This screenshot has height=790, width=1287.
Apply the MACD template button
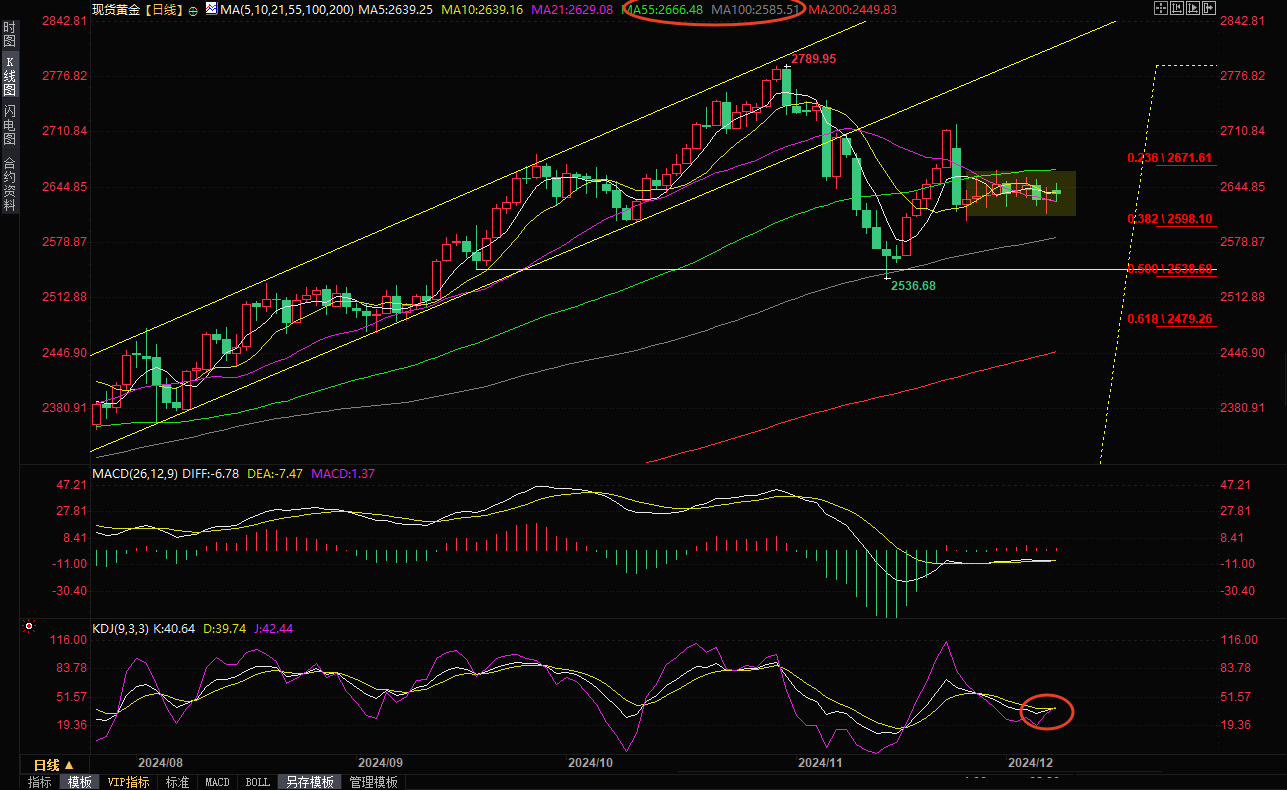click(217, 782)
